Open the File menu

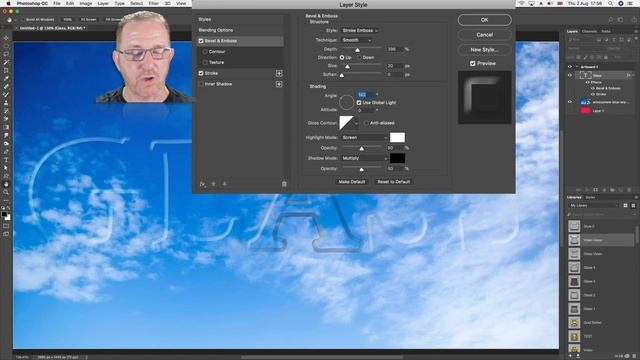[x=57, y=3]
